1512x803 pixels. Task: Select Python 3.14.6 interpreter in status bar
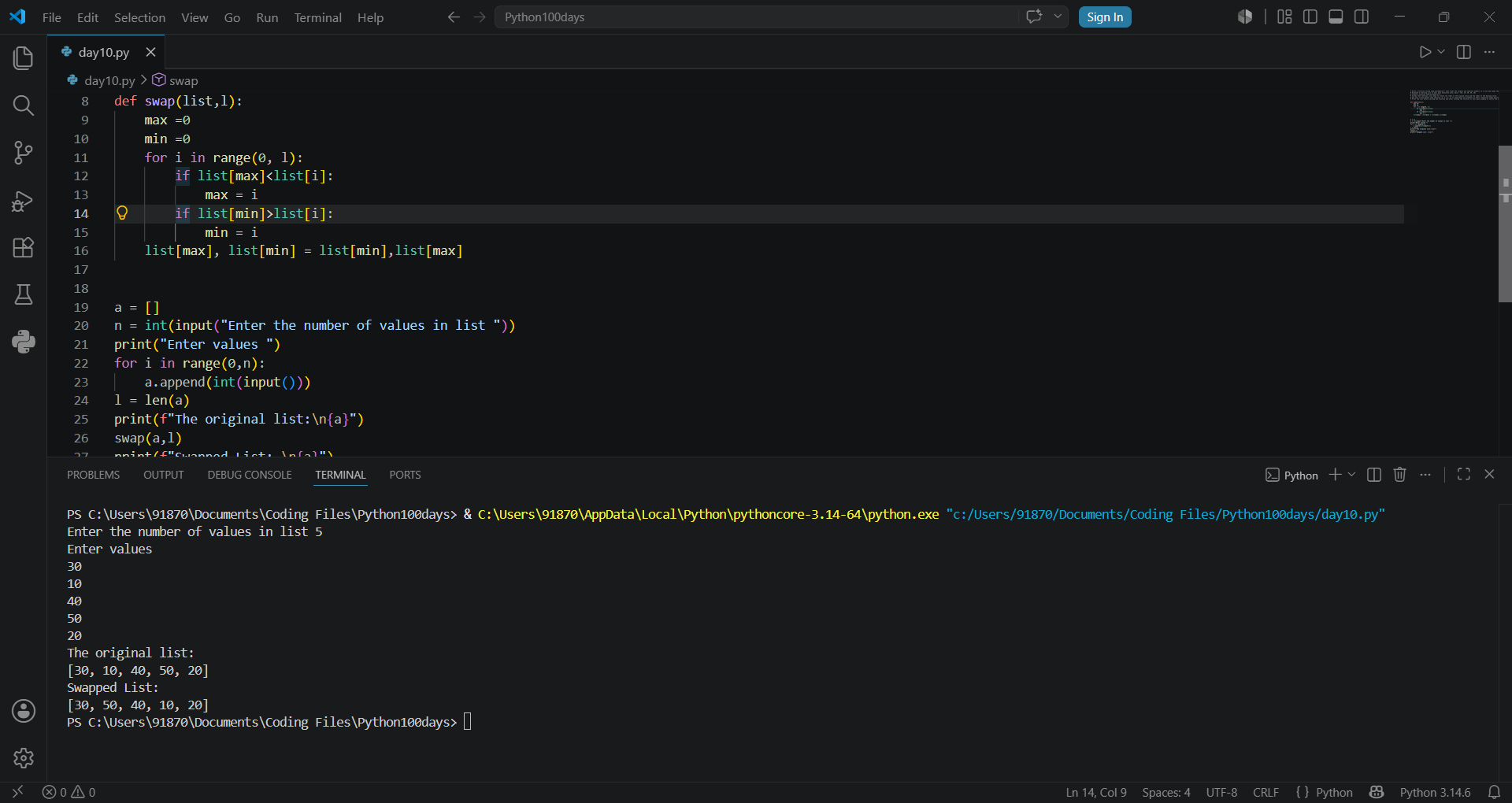click(1435, 792)
